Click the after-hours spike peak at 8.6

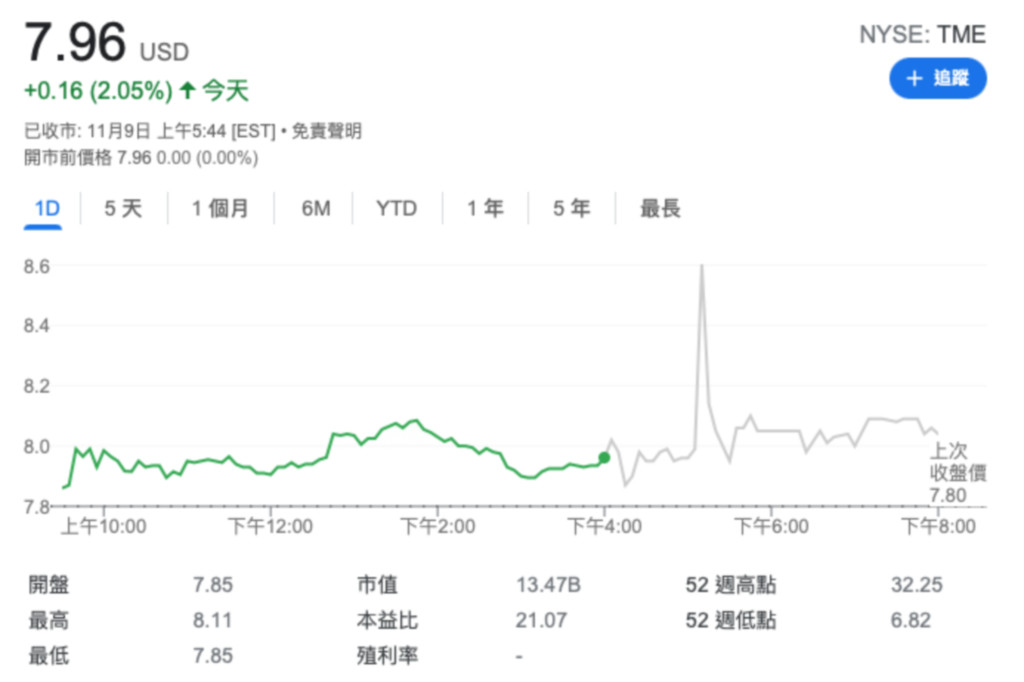pos(701,266)
